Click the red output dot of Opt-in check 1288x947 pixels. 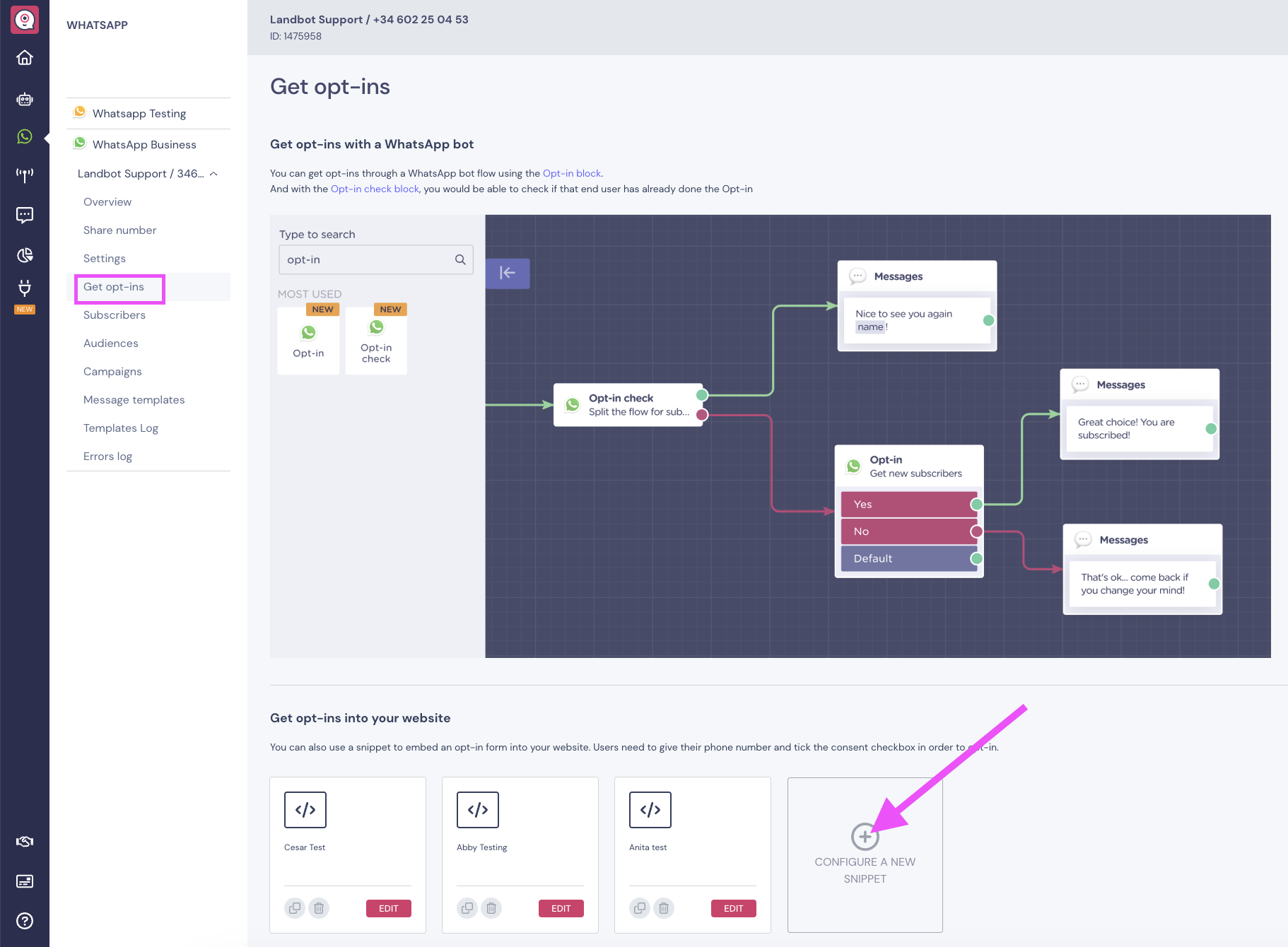[x=702, y=415]
